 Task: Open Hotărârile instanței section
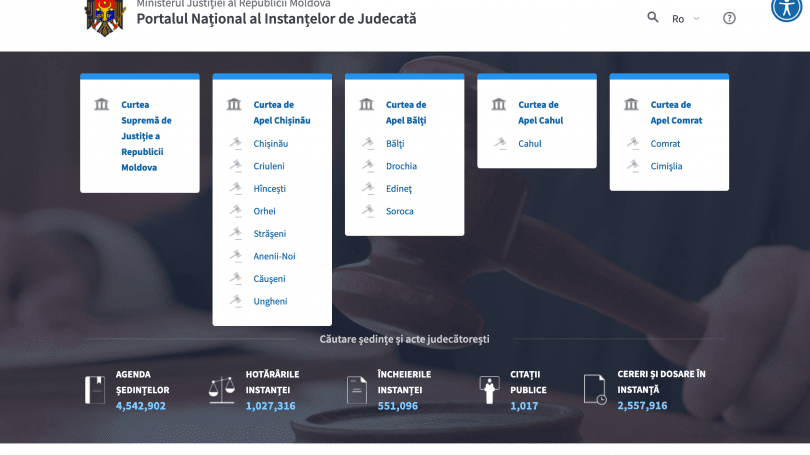272,382
